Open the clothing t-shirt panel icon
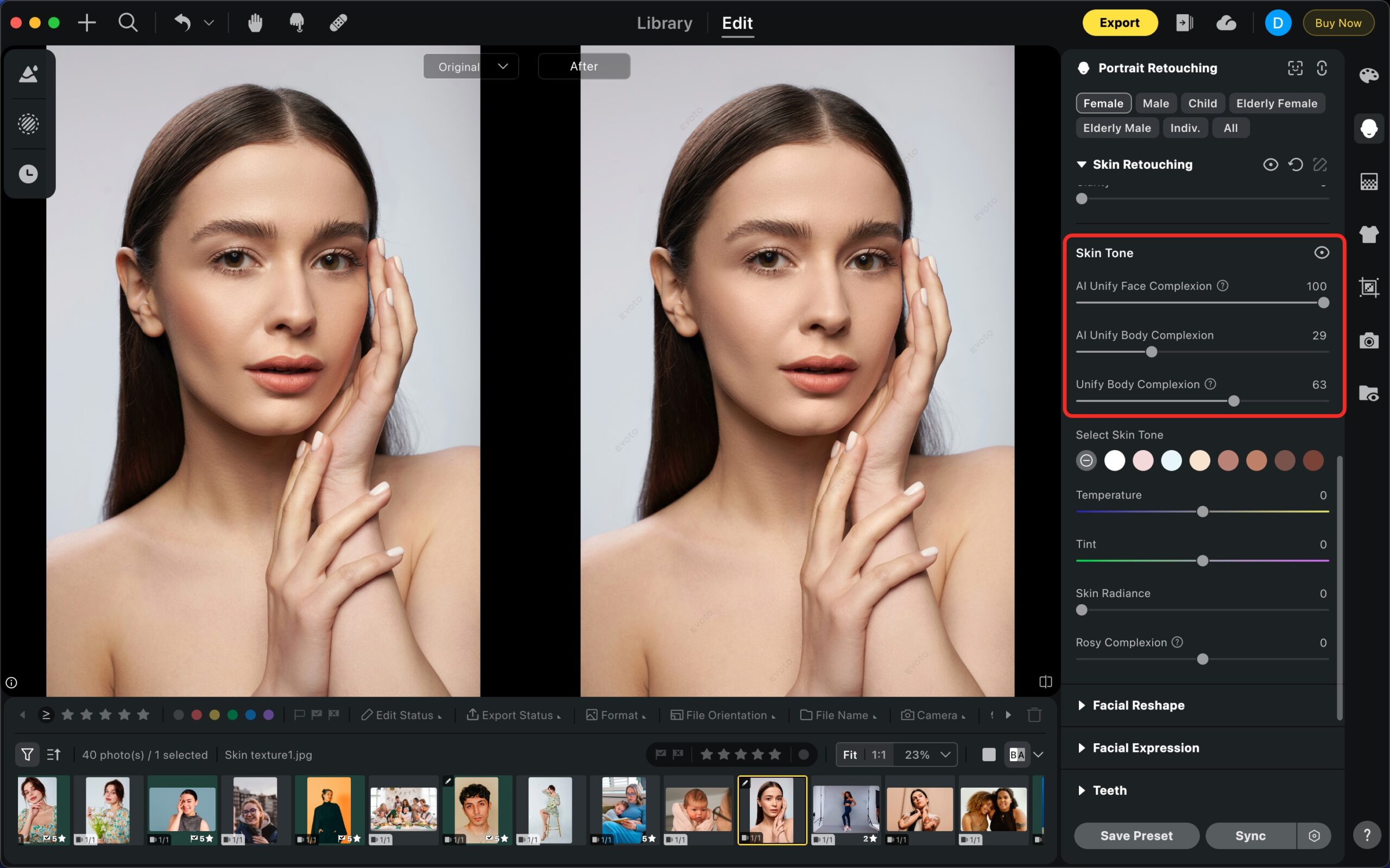This screenshot has width=1390, height=868. [1369, 234]
